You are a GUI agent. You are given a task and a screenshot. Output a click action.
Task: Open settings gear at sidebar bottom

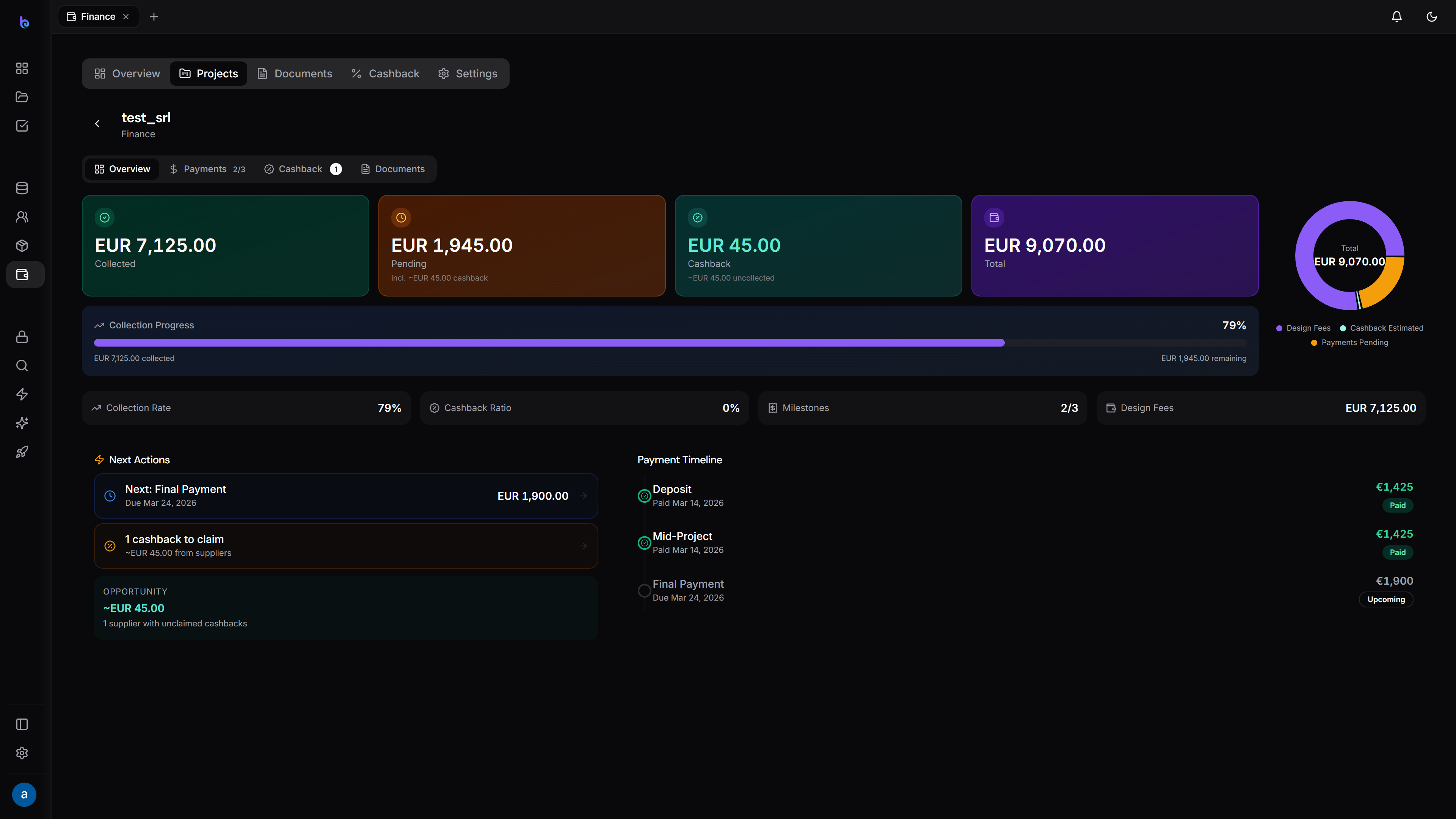click(x=22, y=753)
